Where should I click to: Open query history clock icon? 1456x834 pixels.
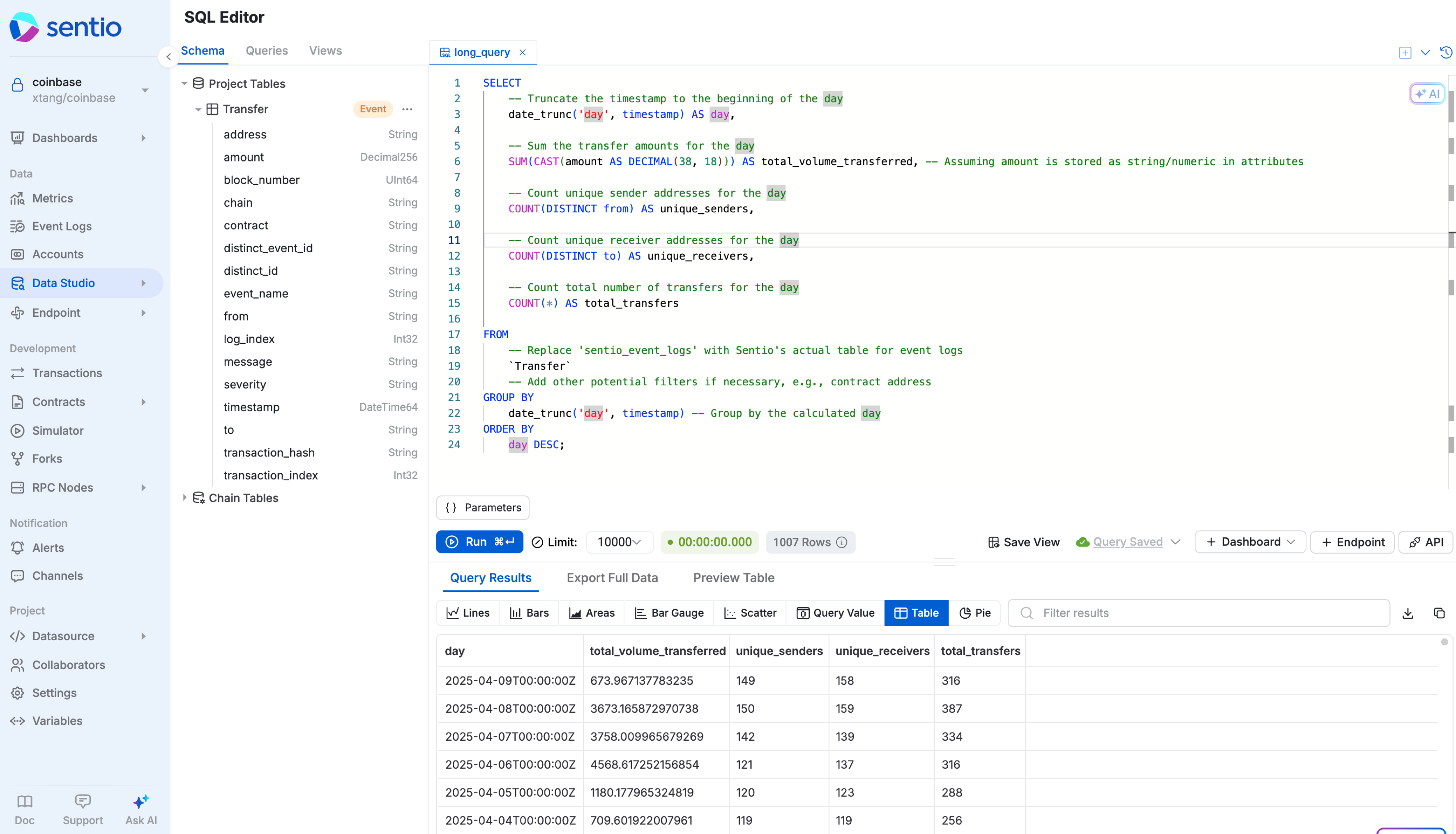(x=1446, y=52)
